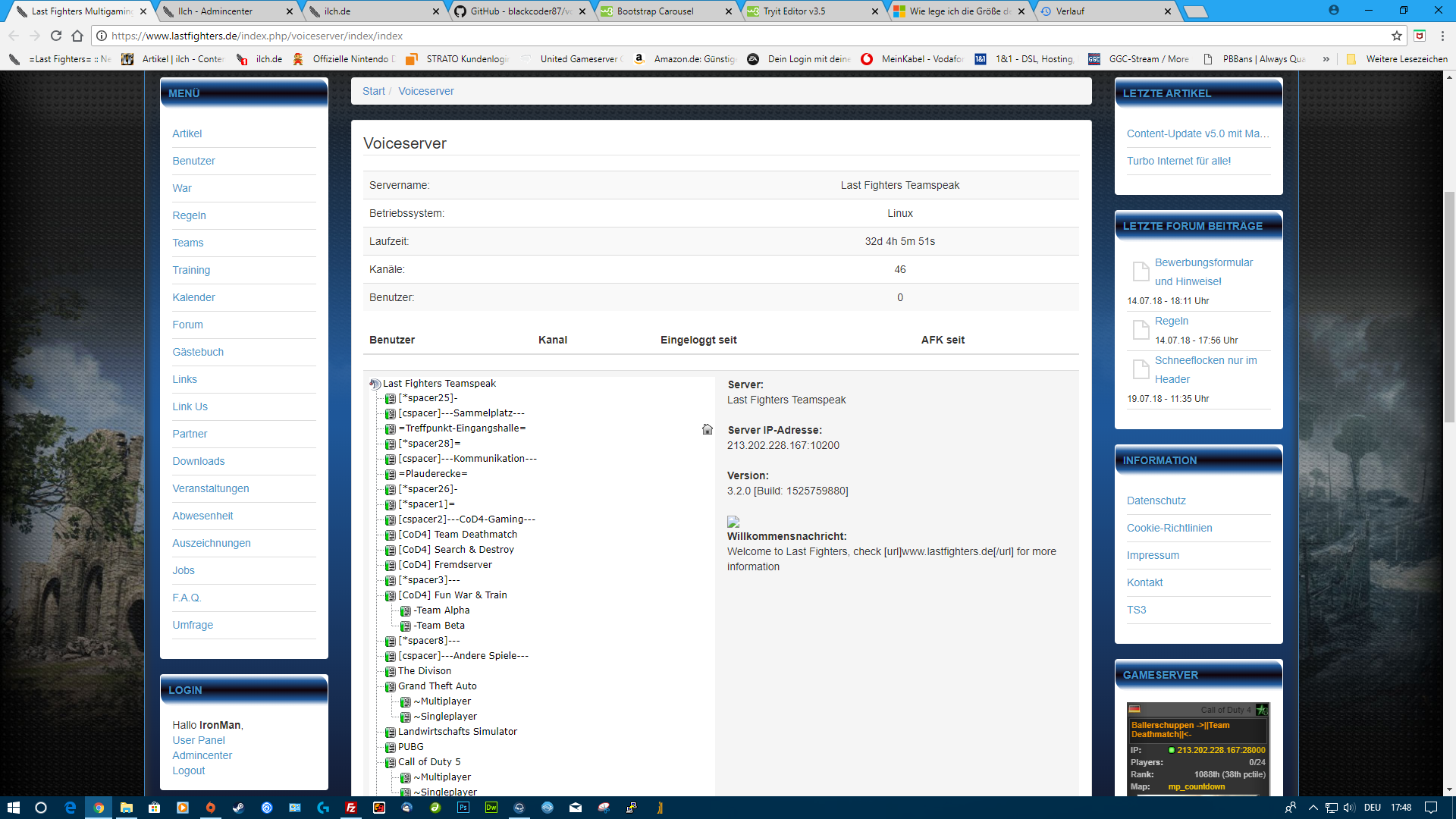Screen dimensions: 1456x819
Task: Open the Amazon.de bookmark
Action: tap(686, 59)
